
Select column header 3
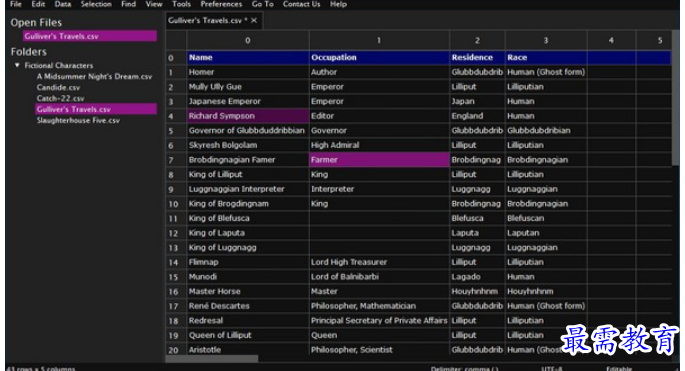pyautogui.click(x=546, y=40)
